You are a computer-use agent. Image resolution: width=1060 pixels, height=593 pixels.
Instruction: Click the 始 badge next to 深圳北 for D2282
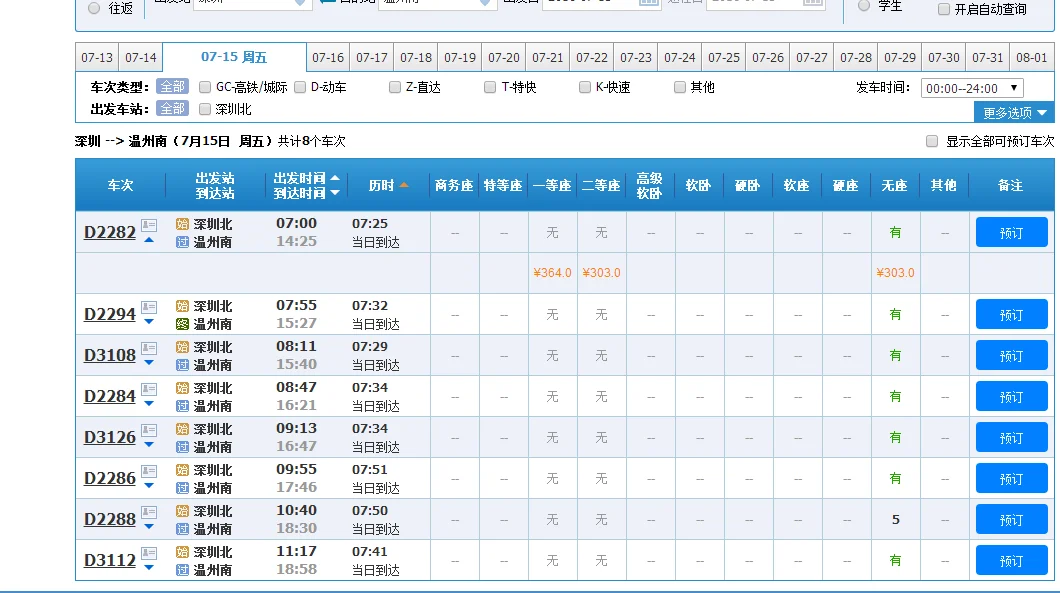pyautogui.click(x=180, y=224)
